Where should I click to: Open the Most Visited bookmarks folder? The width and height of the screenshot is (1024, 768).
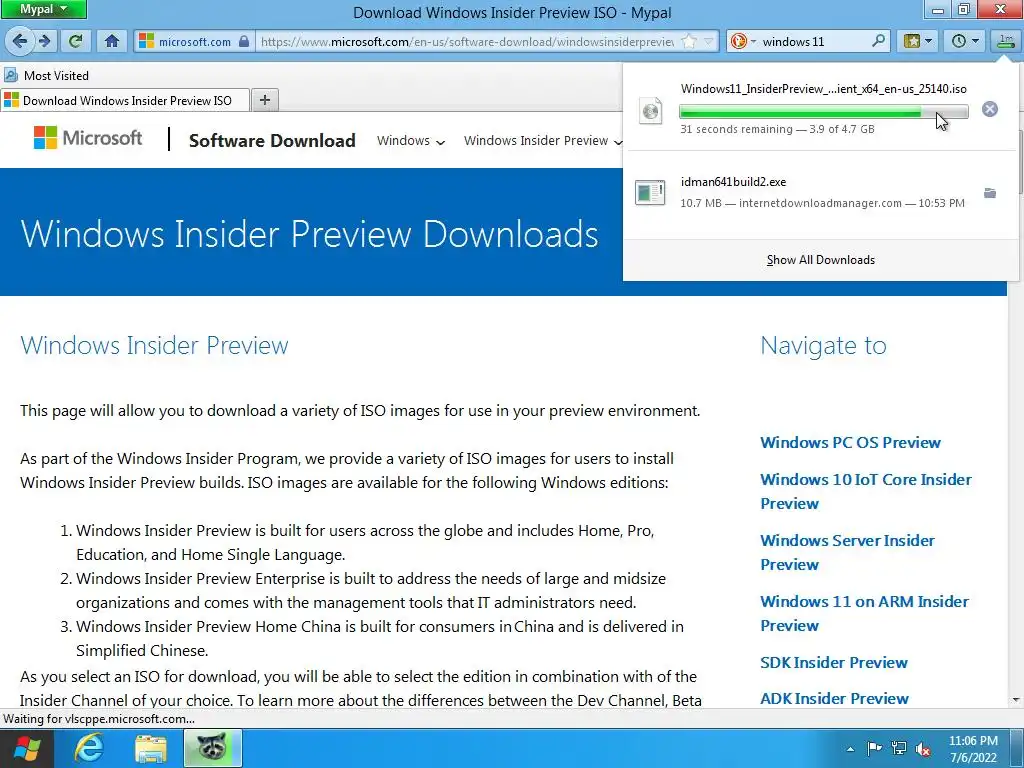(x=46, y=76)
